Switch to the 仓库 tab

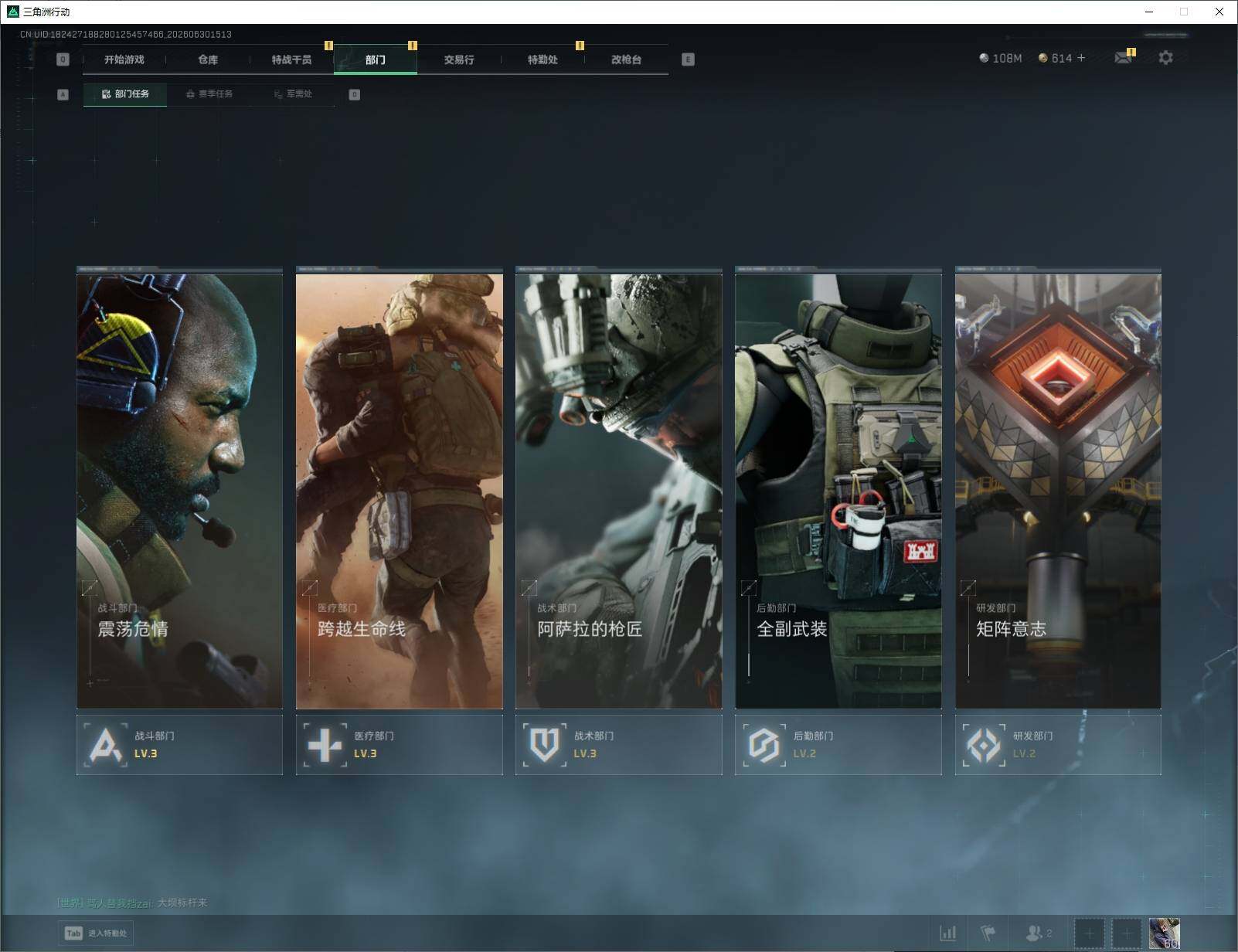(x=208, y=59)
